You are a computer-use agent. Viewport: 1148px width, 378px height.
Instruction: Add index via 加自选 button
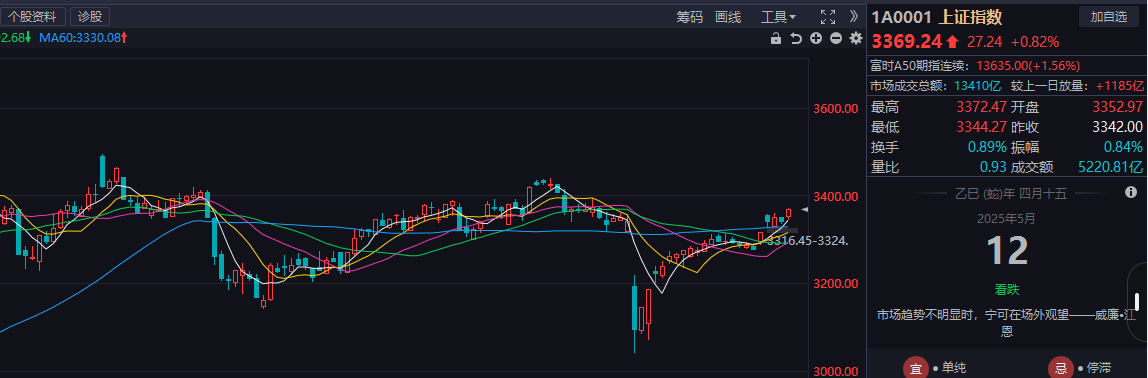pyautogui.click(x=1108, y=17)
